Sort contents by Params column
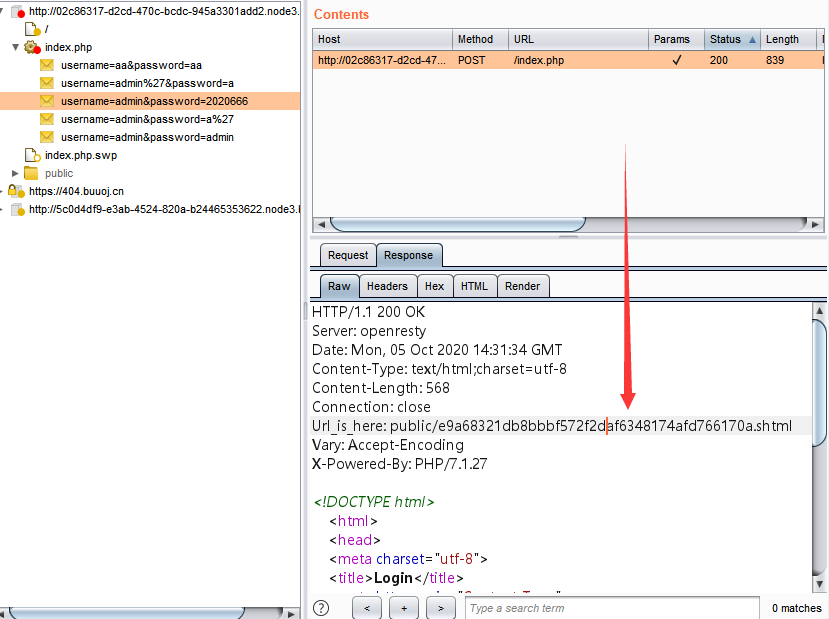This screenshot has width=829, height=619. (676, 39)
